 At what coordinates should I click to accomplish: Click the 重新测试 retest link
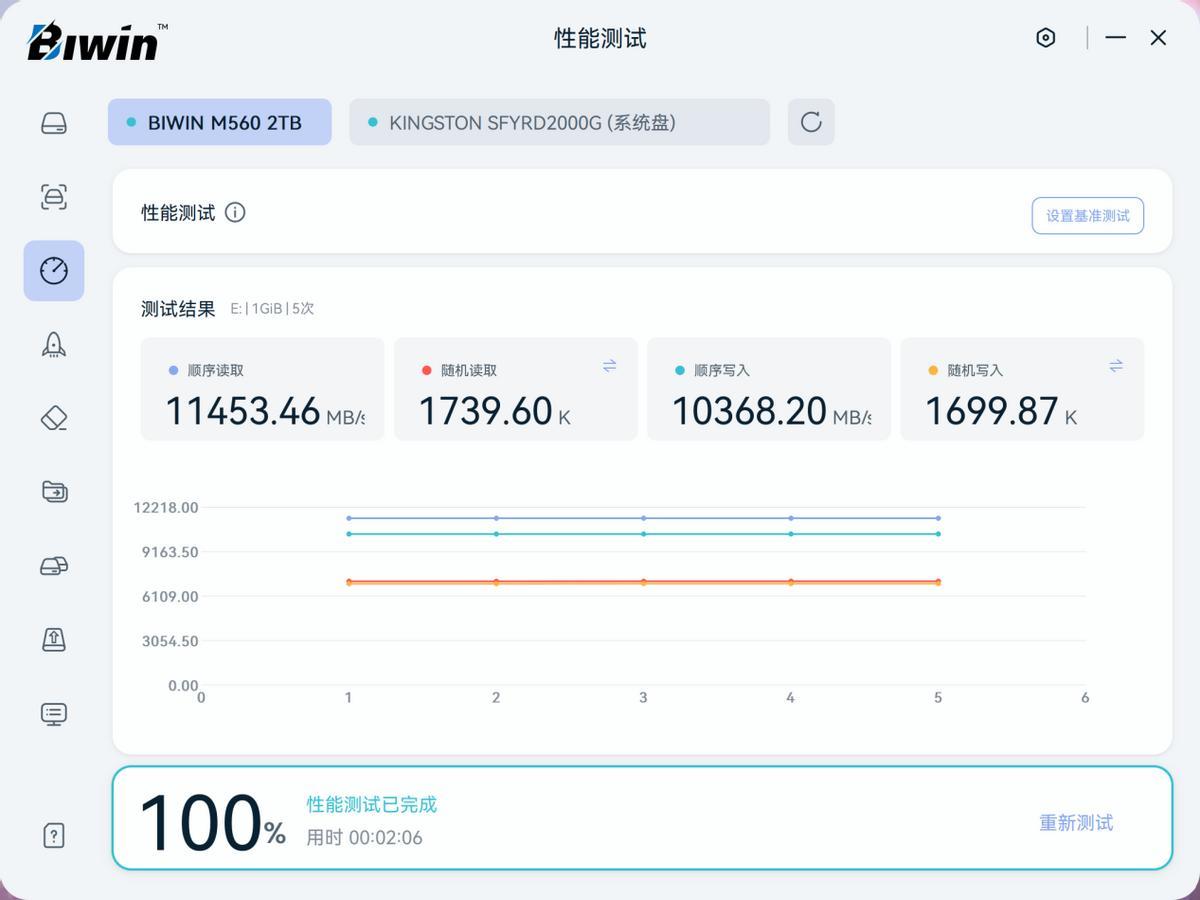[x=1076, y=822]
